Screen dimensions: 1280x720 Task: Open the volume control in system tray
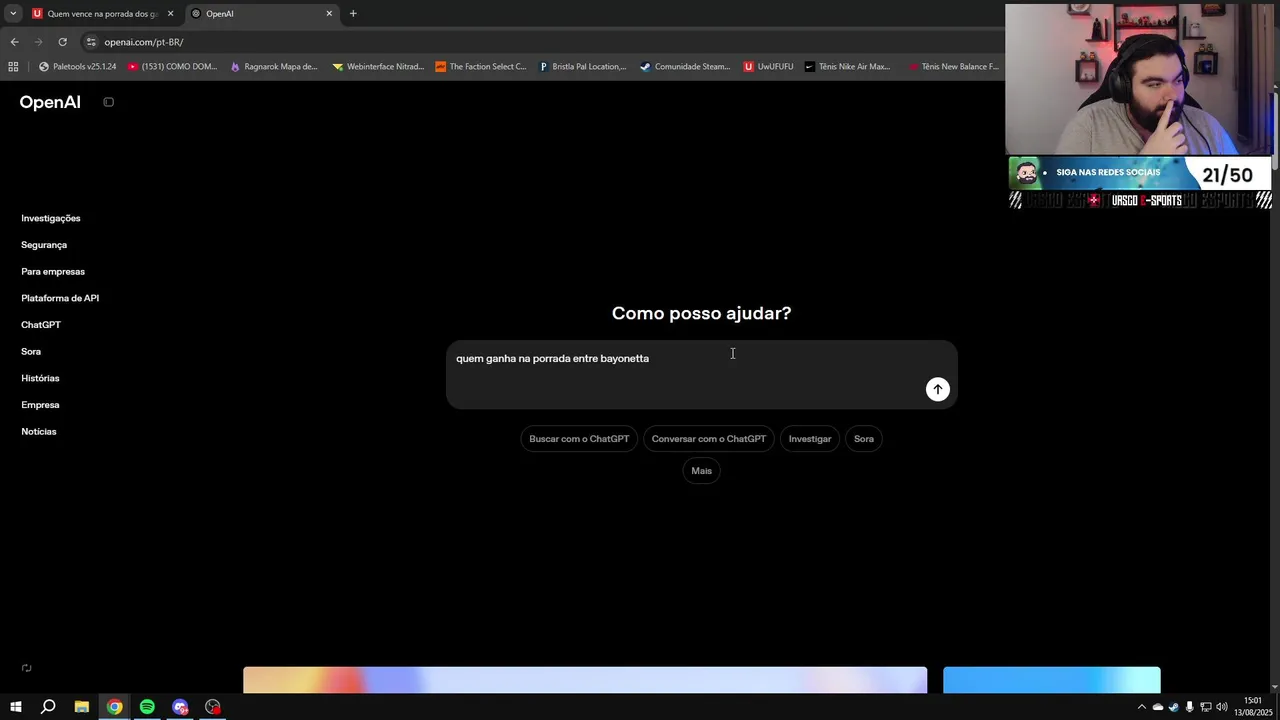pyautogui.click(x=1222, y=707)
